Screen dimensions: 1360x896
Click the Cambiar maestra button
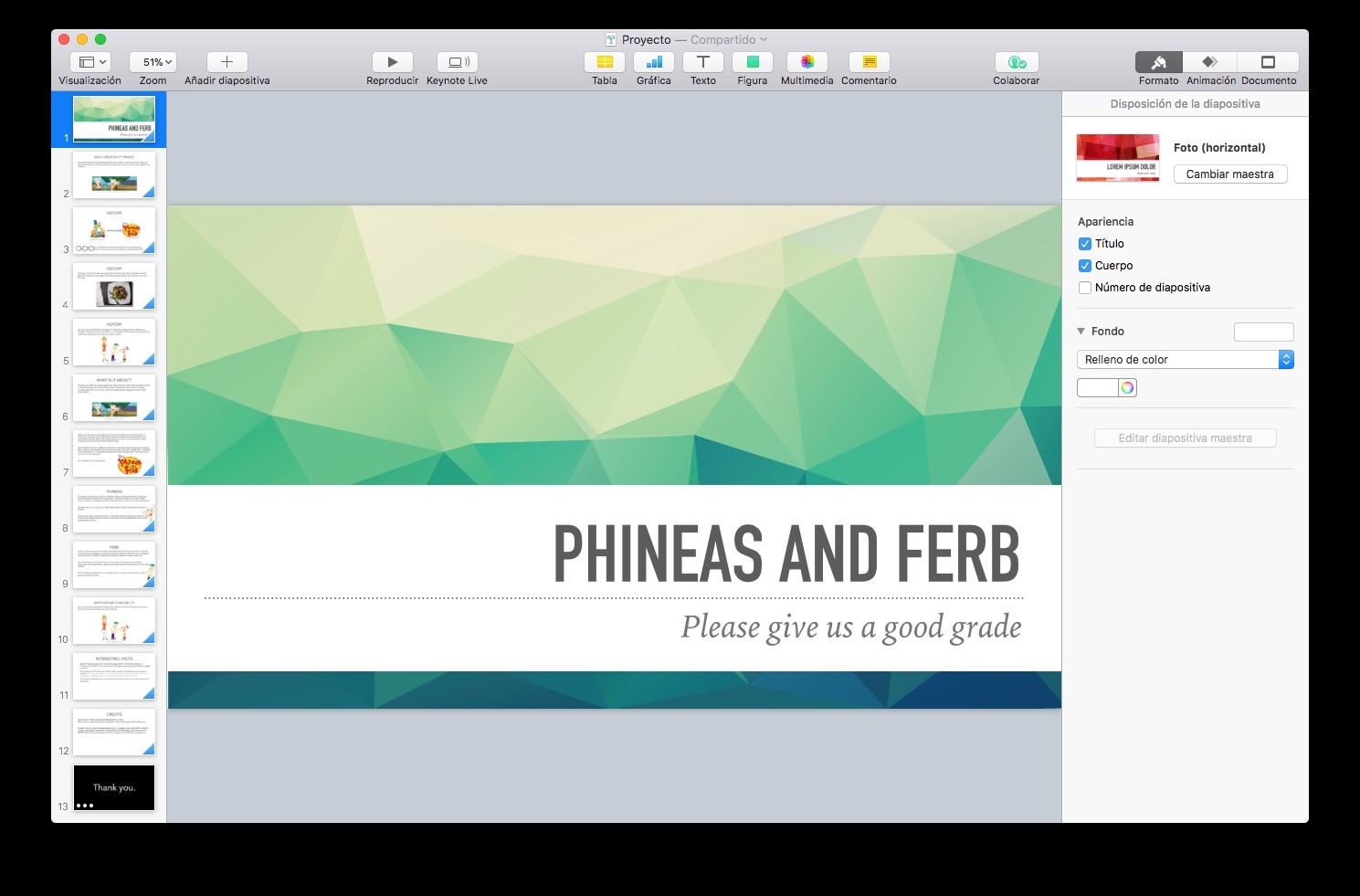[x=1229, y=174]
